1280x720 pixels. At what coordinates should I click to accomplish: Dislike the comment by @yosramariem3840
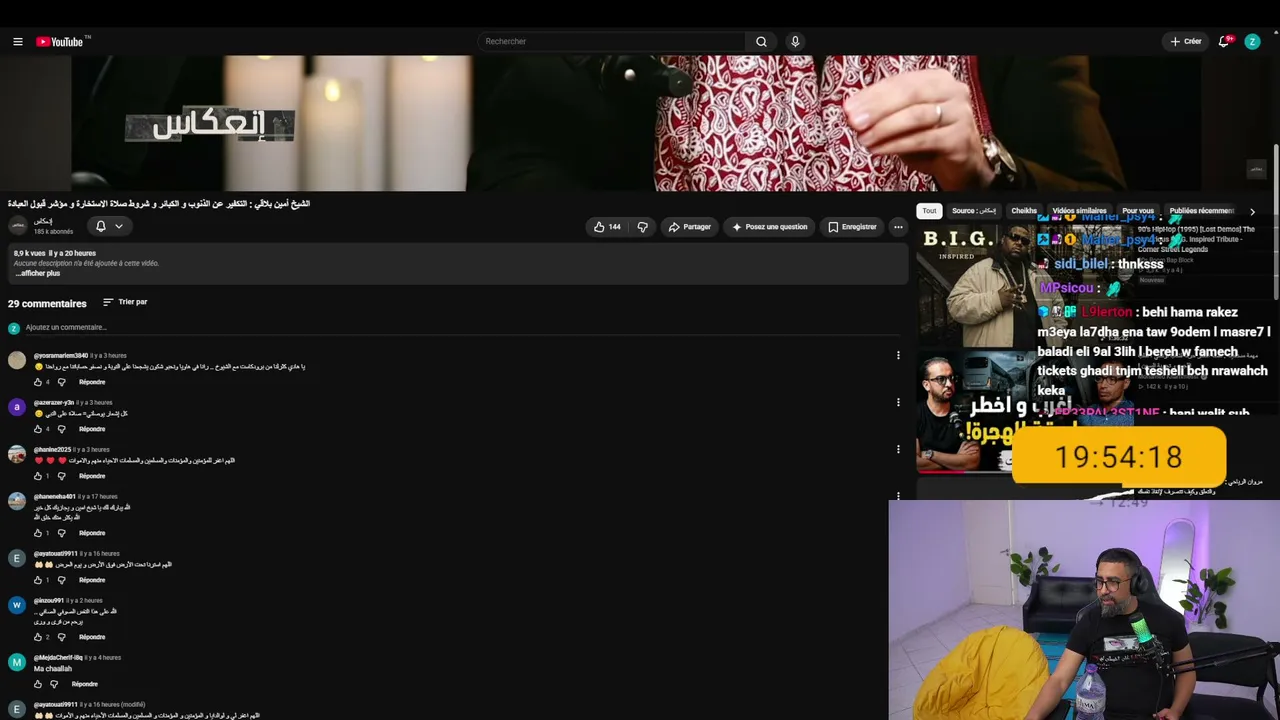(x=61, y=382)
